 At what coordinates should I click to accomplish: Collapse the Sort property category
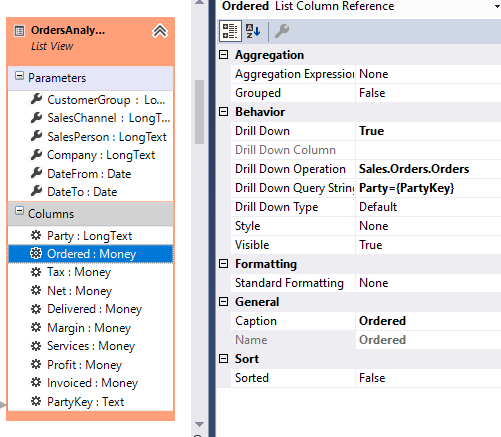click(x=224, y=359)
